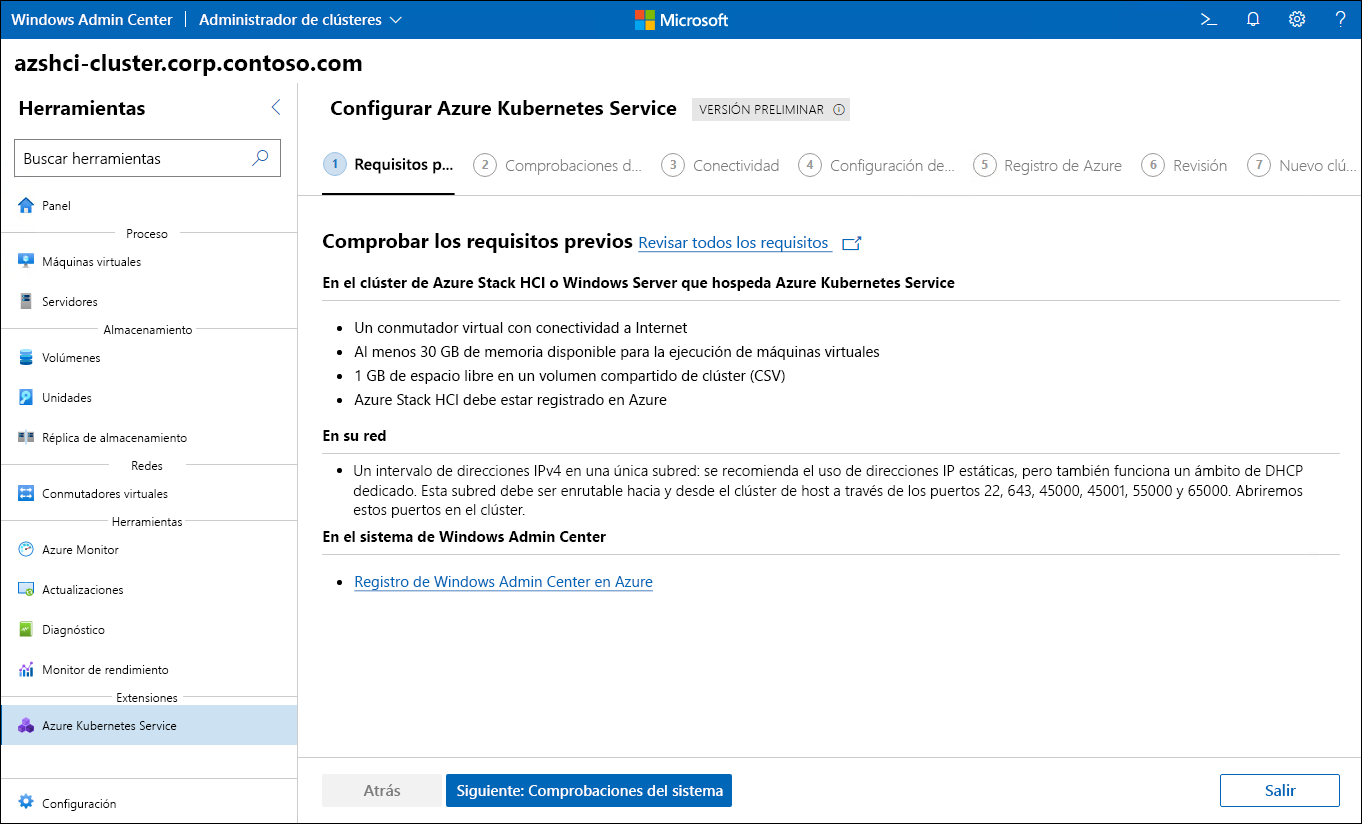Go to the Conectividad step

click(x=720, y=165)
